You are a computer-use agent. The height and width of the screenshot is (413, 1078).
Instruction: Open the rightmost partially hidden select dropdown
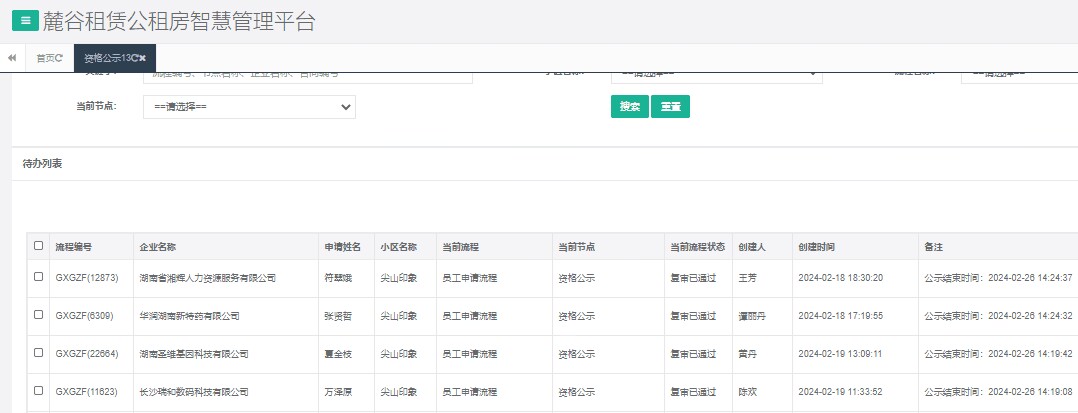(x=1018, y=75)
